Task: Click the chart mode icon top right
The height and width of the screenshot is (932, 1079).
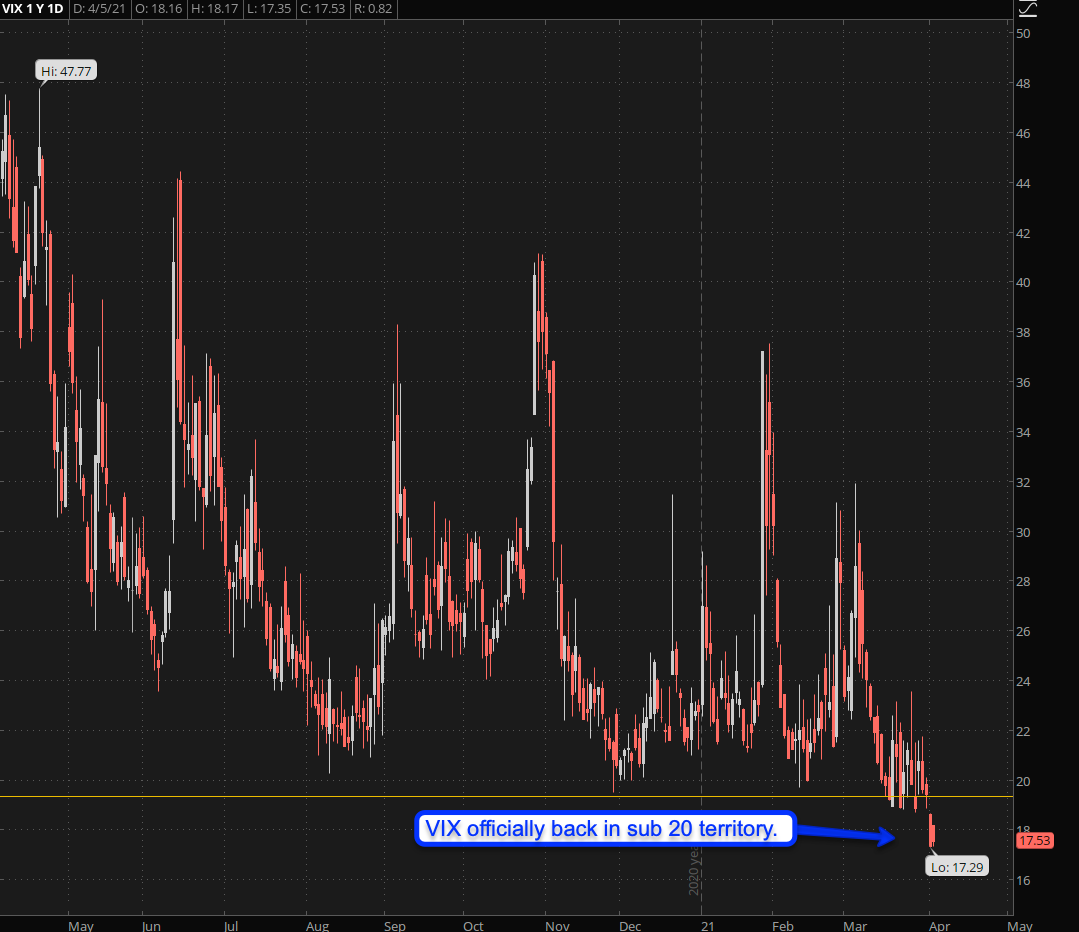Action: 1027,9
